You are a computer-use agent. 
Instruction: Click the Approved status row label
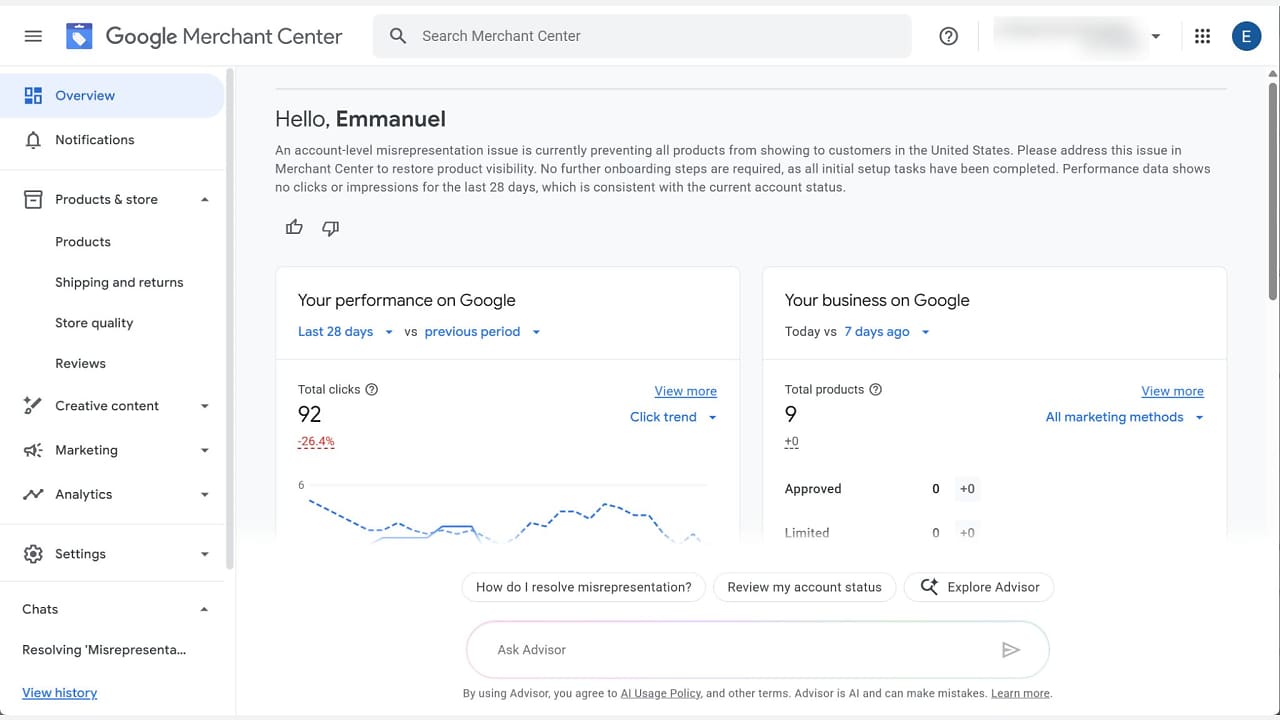tap(813, 489)
